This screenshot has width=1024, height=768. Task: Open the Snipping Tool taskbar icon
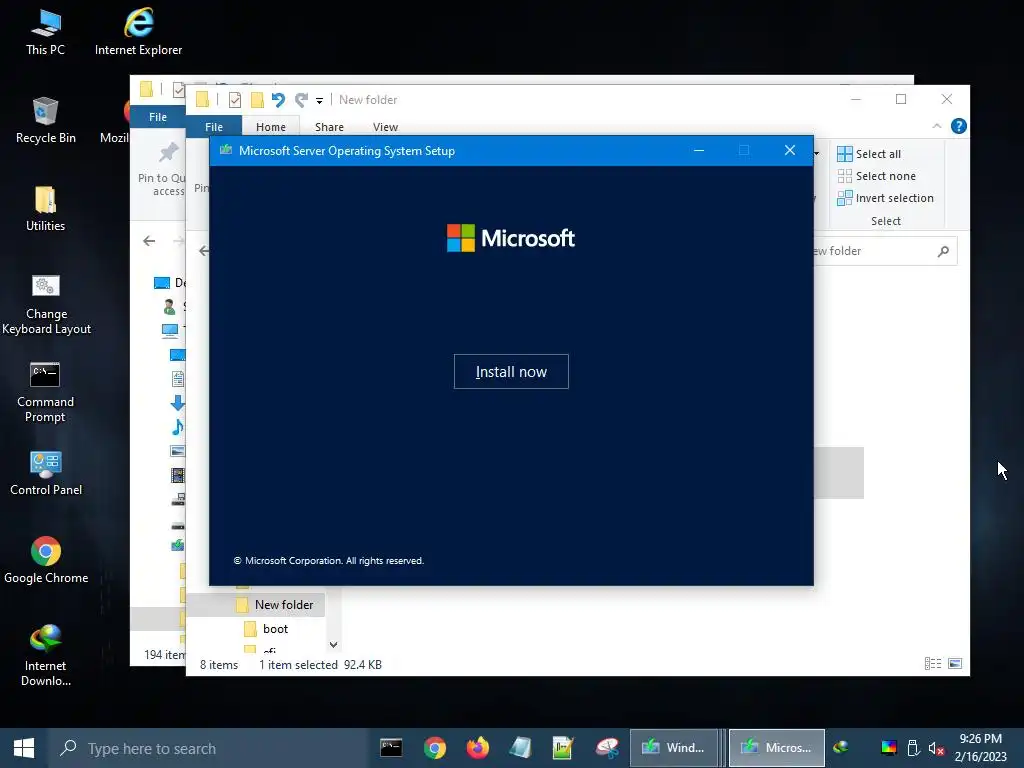(607, 748)
